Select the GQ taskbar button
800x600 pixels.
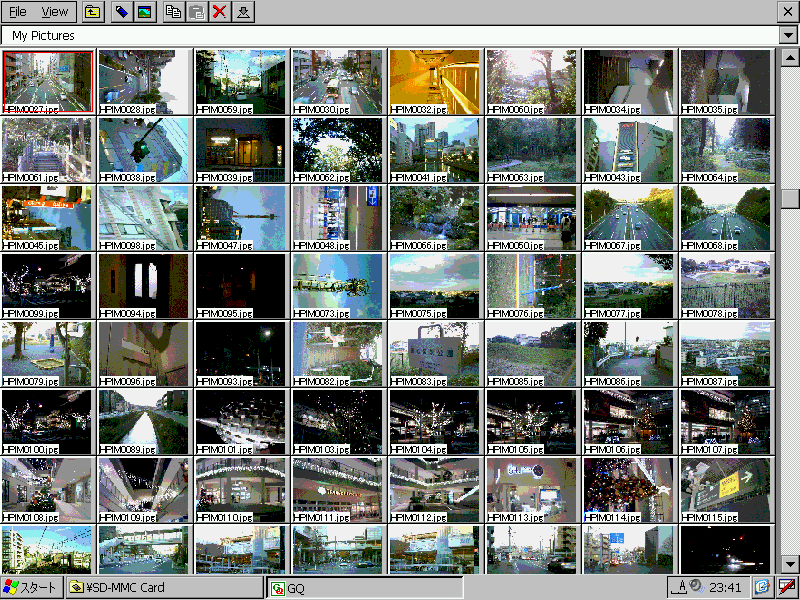pos(366,588)
